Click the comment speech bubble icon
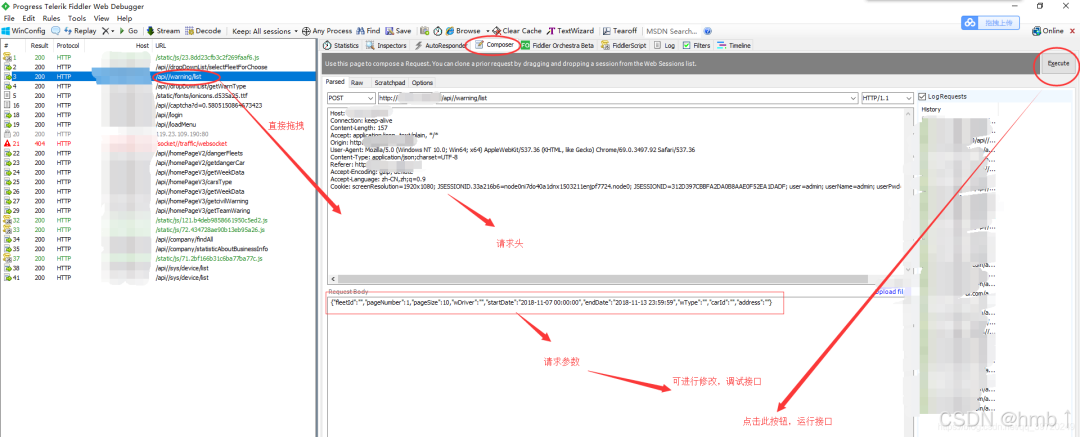The width and height of the screenshot is (1080, 437). [55, 31]
